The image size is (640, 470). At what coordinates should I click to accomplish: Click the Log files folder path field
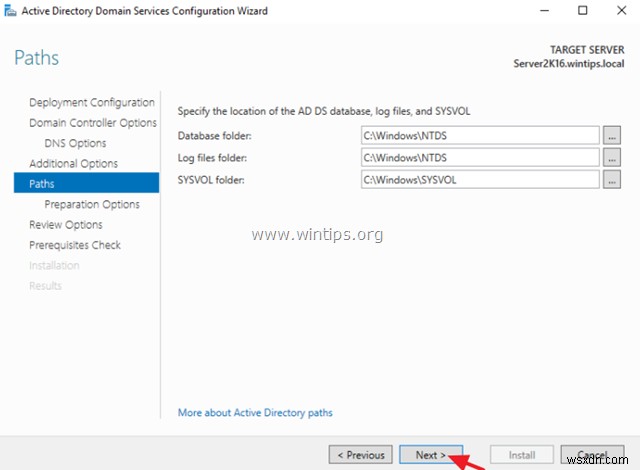pyautogui.click(x=480, y=157)
